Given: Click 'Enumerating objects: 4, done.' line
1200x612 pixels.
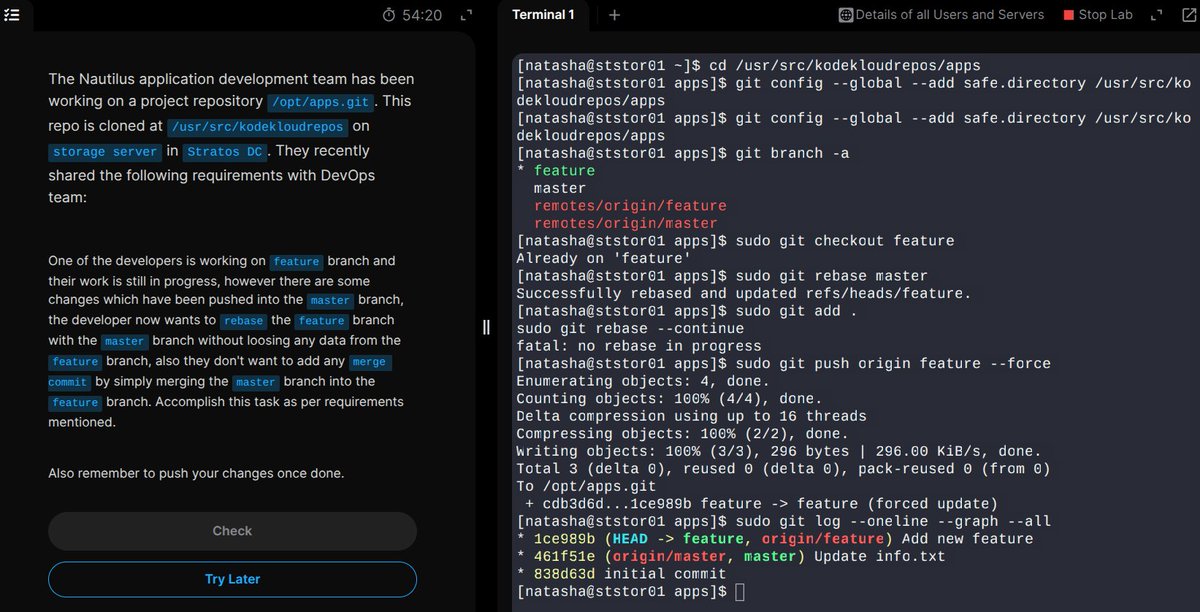Looking at the screenshot, I should click(643, 381).
